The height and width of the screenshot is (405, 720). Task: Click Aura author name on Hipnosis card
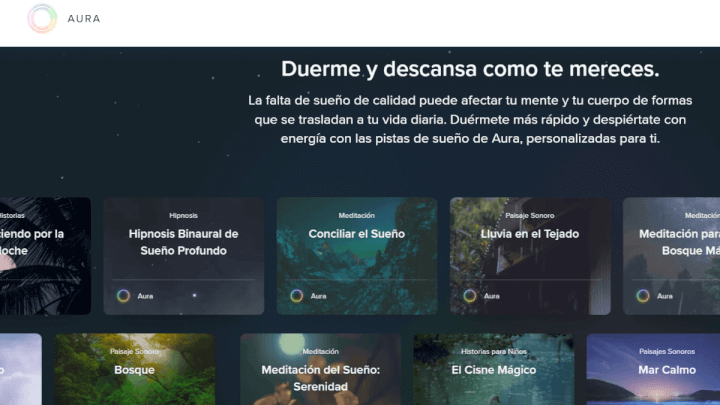(145, 296)
